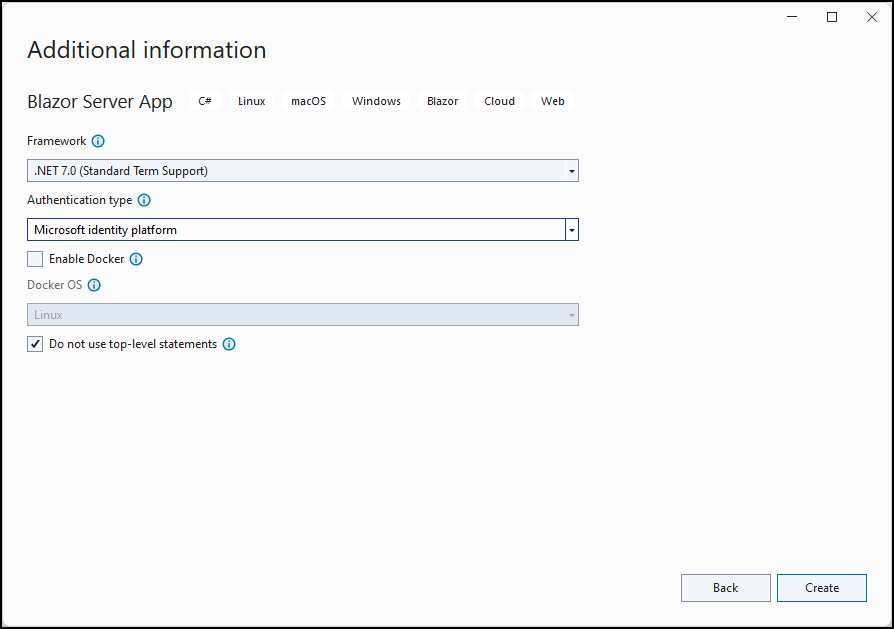
Task: Click the Back button
Action: tap(725, 588)
